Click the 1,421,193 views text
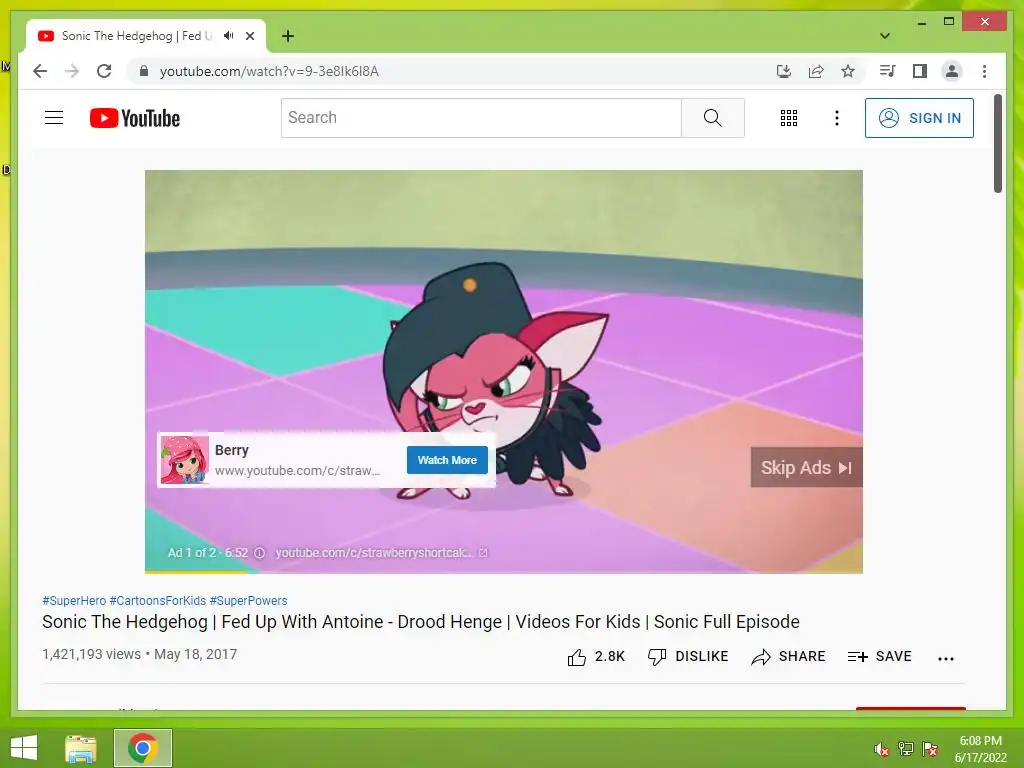This screenshot has width=1024, height=768. point(91,654)
